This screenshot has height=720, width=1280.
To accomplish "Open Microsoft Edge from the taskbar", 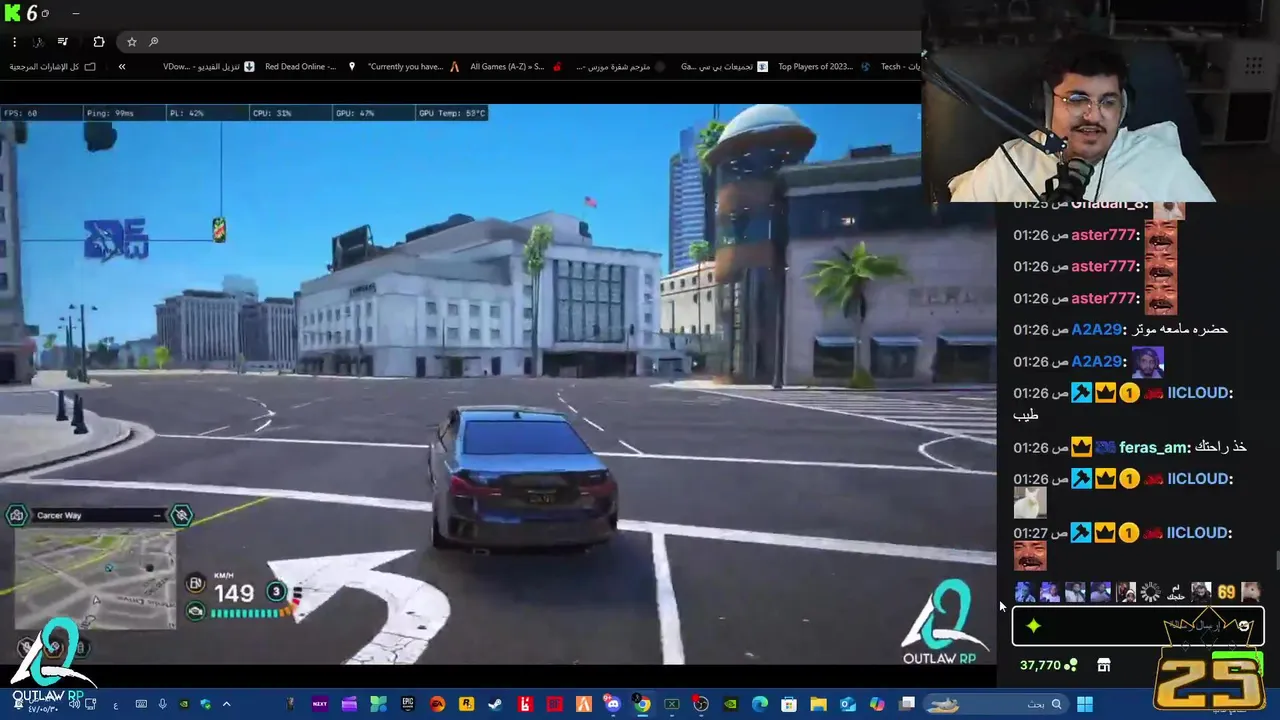I will pos(759,704).
